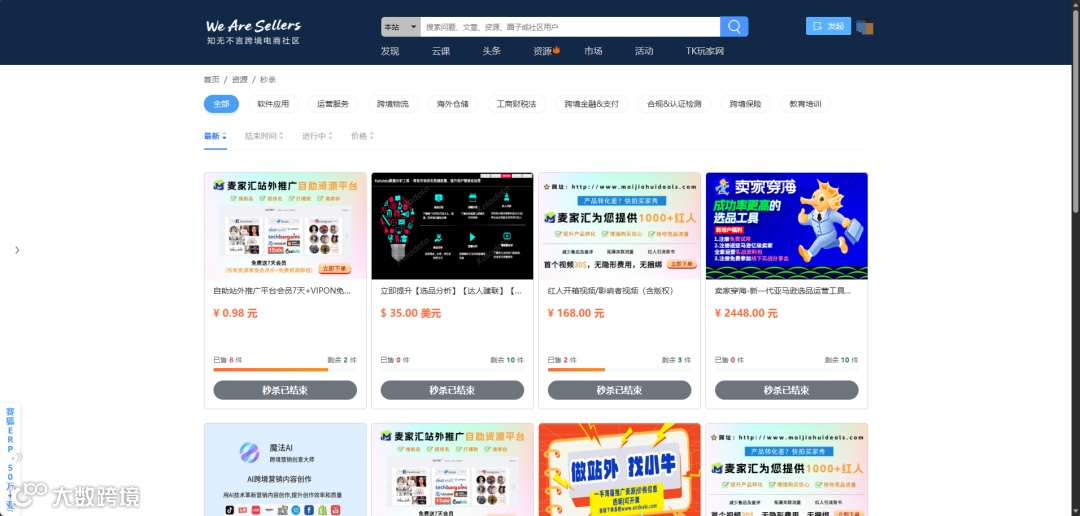The image size is (1080, 516).
Task: Open the black Kalodata tool card image
Action: pyautogui.click(x=453, y=226)
